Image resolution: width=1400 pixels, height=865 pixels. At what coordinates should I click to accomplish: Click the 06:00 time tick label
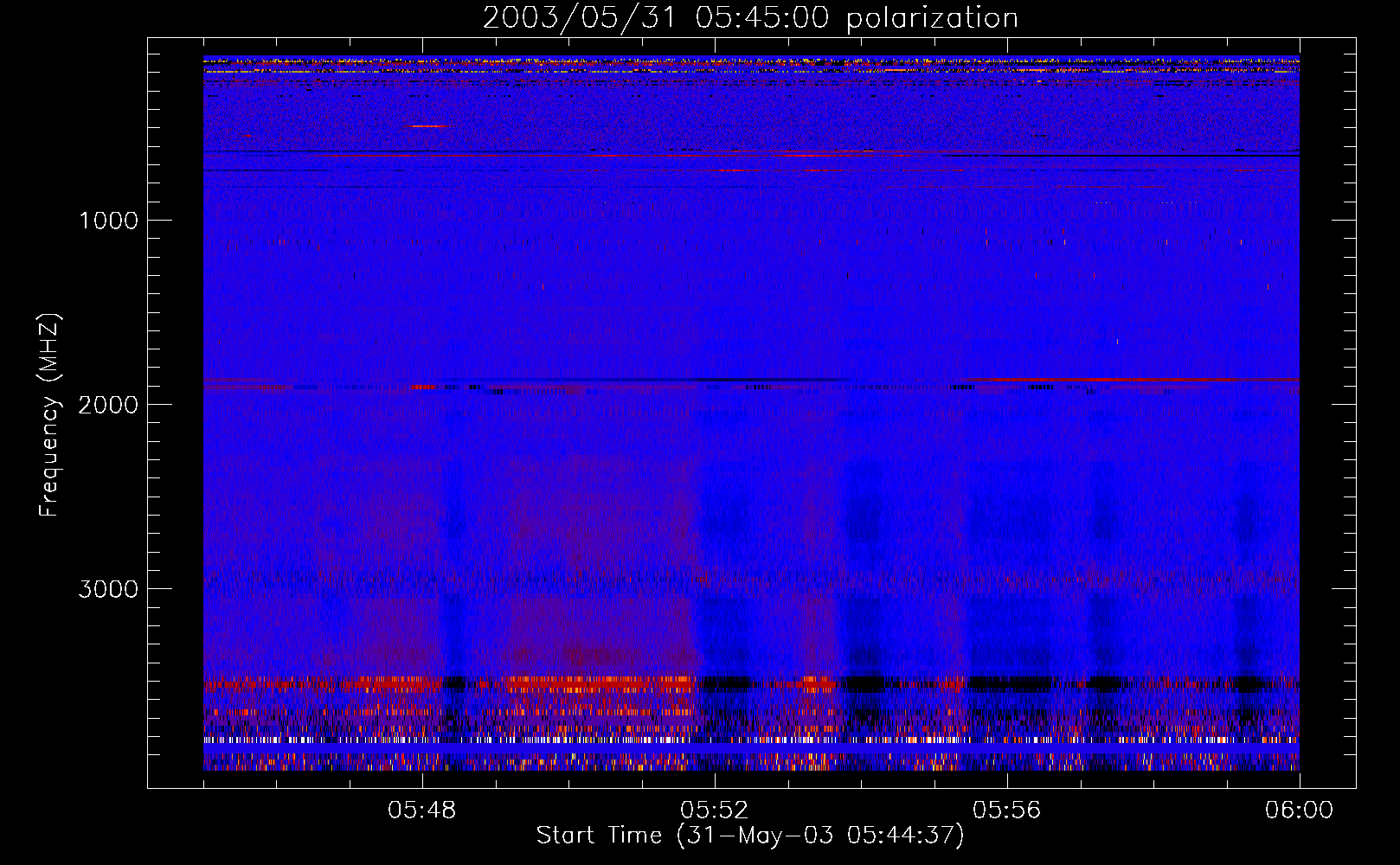[1299, 811]
